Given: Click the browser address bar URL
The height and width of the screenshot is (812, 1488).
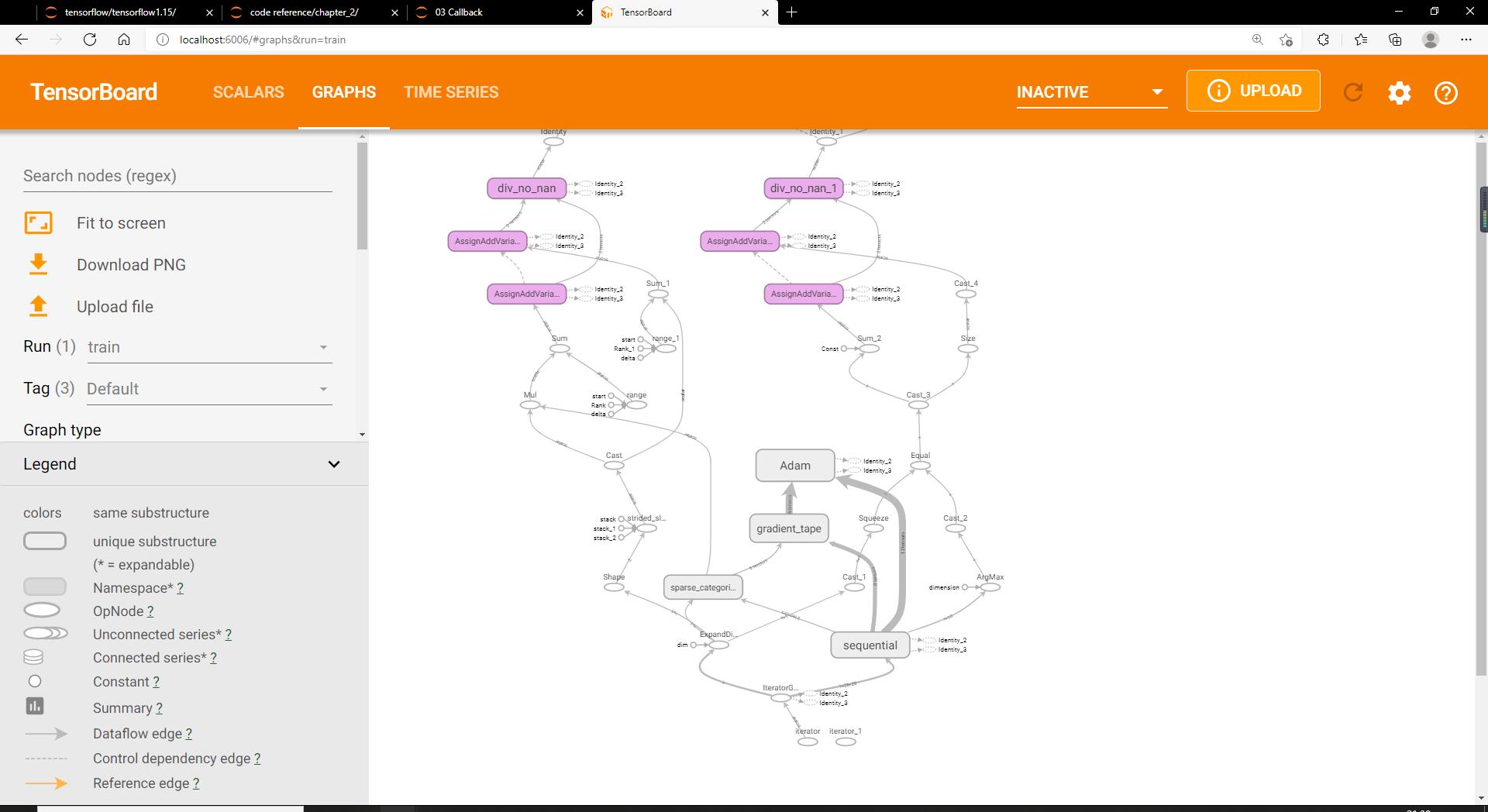Looking at the screenshot, I should 263,40.
